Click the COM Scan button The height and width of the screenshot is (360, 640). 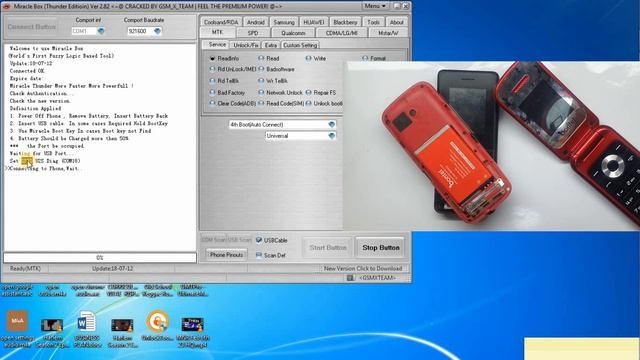click(x=213, y=240)
